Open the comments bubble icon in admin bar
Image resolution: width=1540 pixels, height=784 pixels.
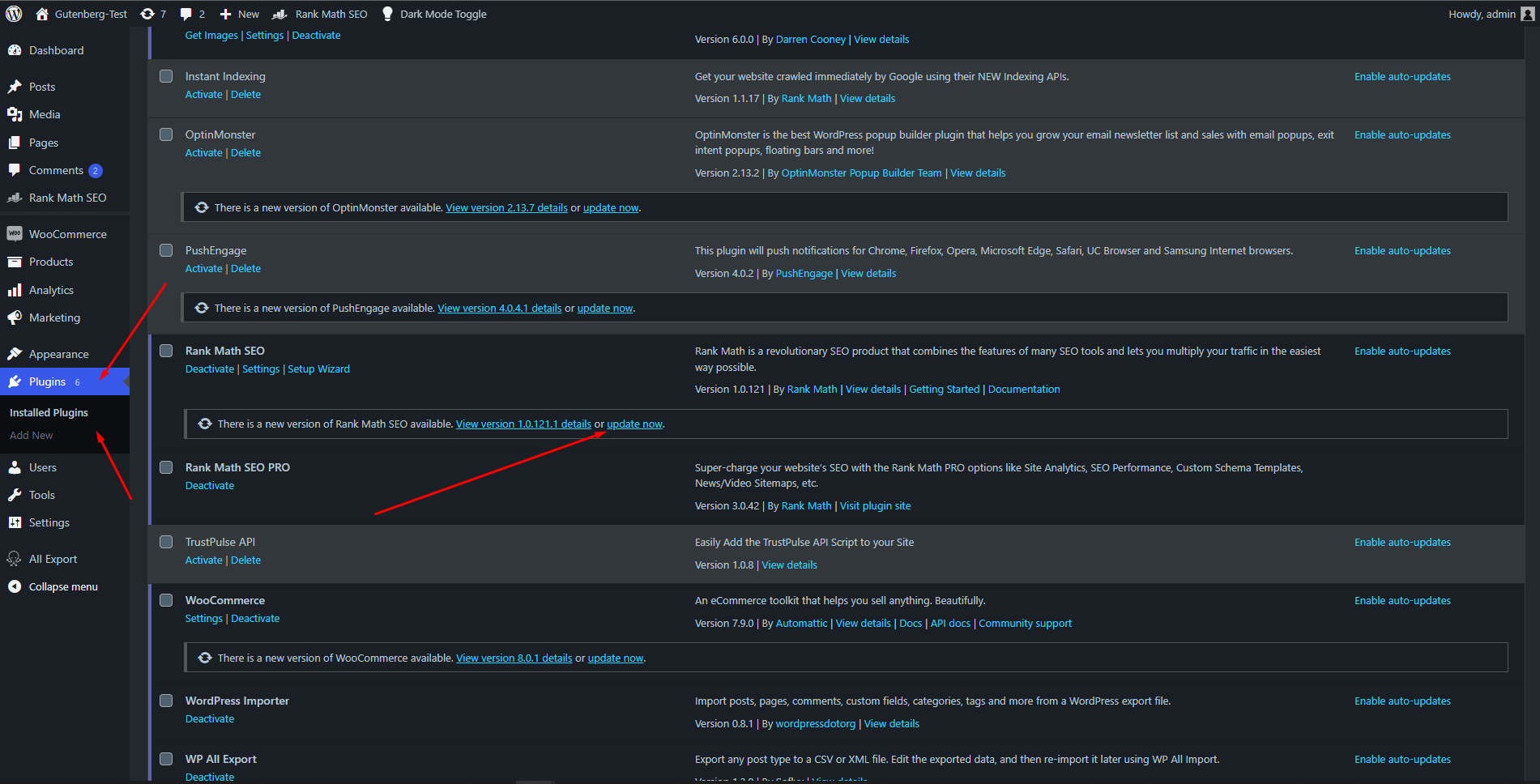pos(186,14)
